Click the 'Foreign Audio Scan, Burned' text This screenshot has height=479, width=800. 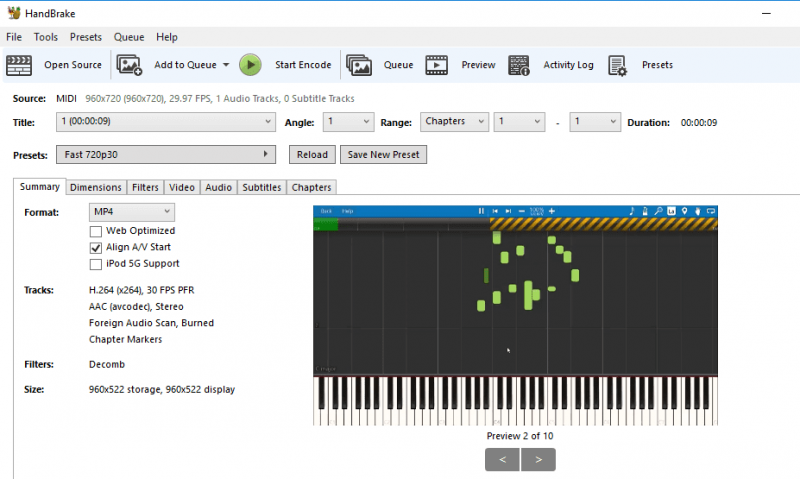click(152, 323)
